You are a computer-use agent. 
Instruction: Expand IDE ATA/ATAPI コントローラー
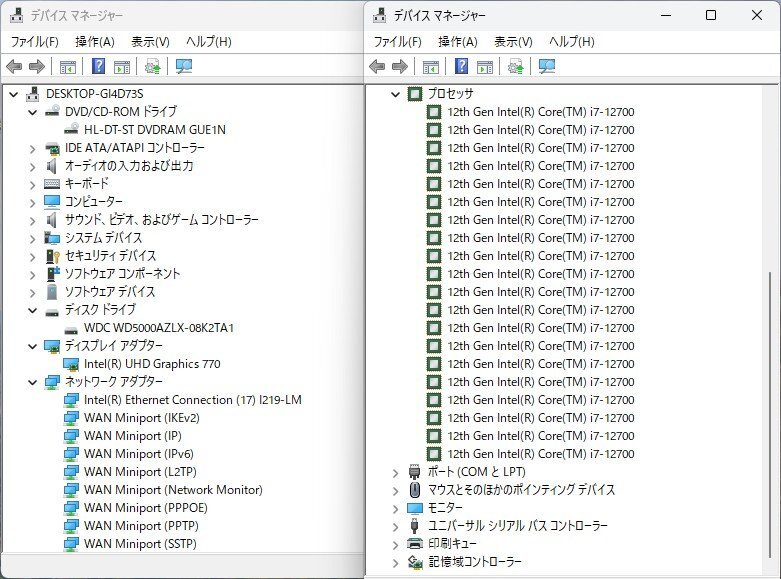(33, 148)
